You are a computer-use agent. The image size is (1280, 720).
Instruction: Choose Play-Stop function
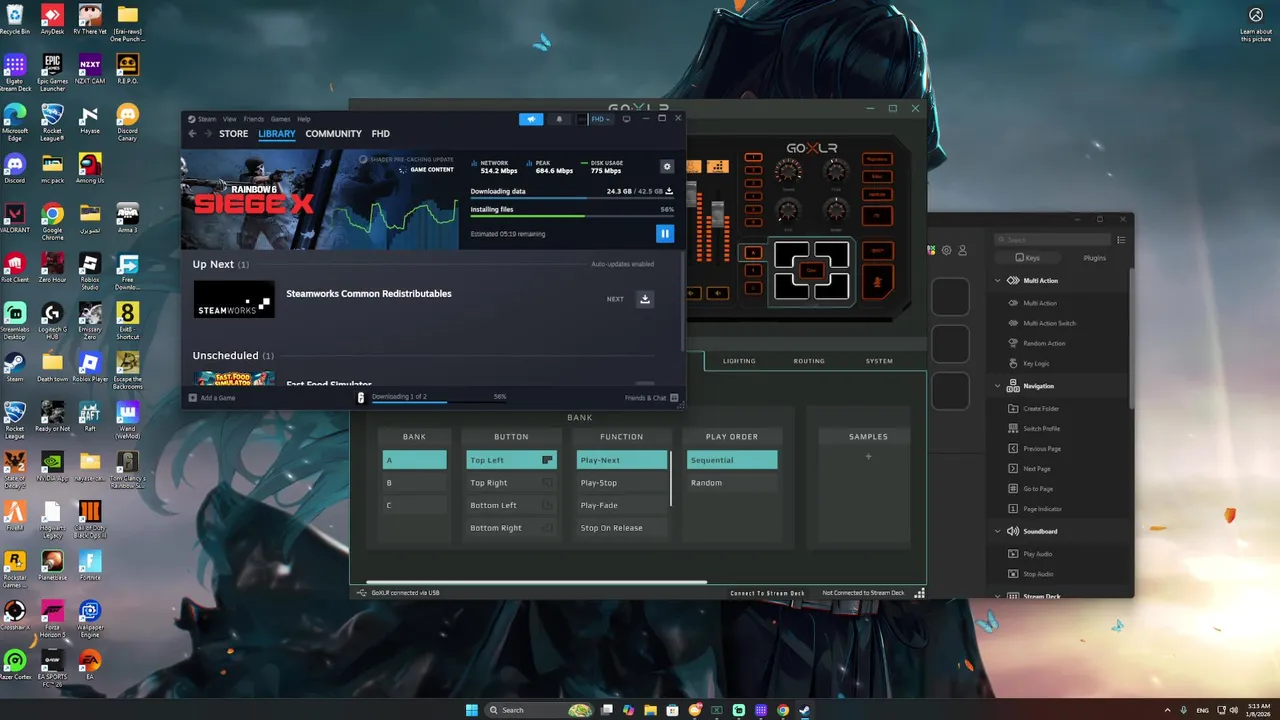click(621, 483)
